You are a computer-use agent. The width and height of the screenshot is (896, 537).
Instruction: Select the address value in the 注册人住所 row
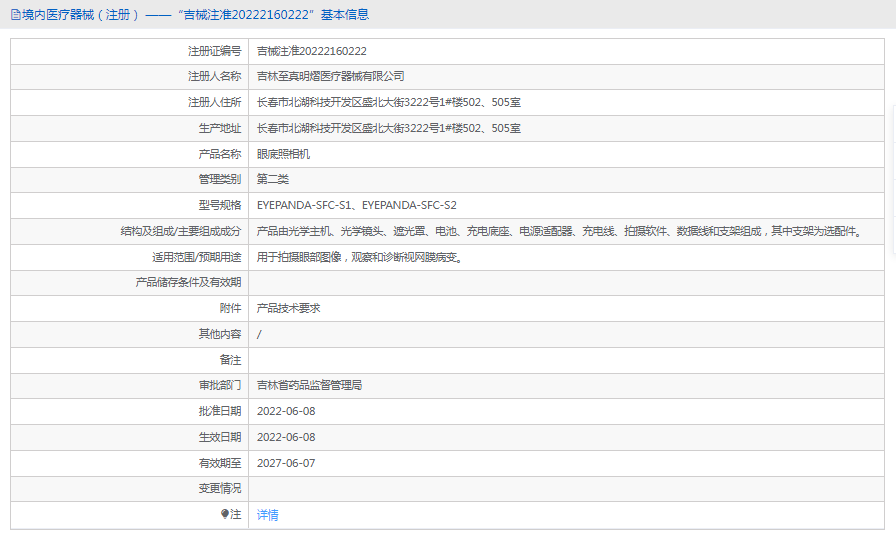click(x=389, y=103)
